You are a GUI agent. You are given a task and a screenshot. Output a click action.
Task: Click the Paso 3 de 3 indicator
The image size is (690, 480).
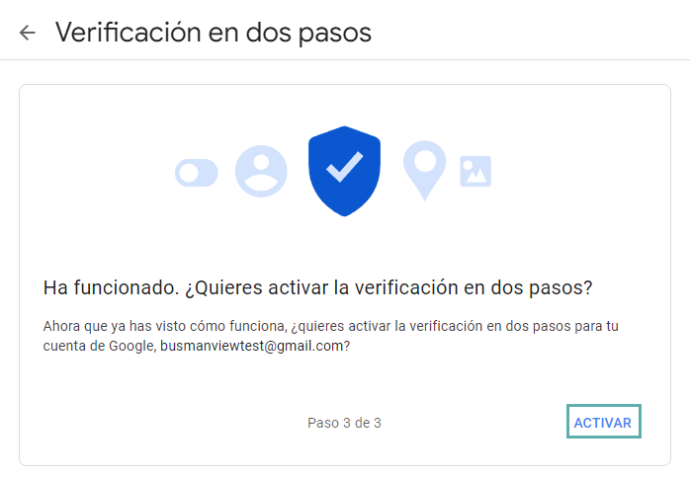tap(344, 423)
